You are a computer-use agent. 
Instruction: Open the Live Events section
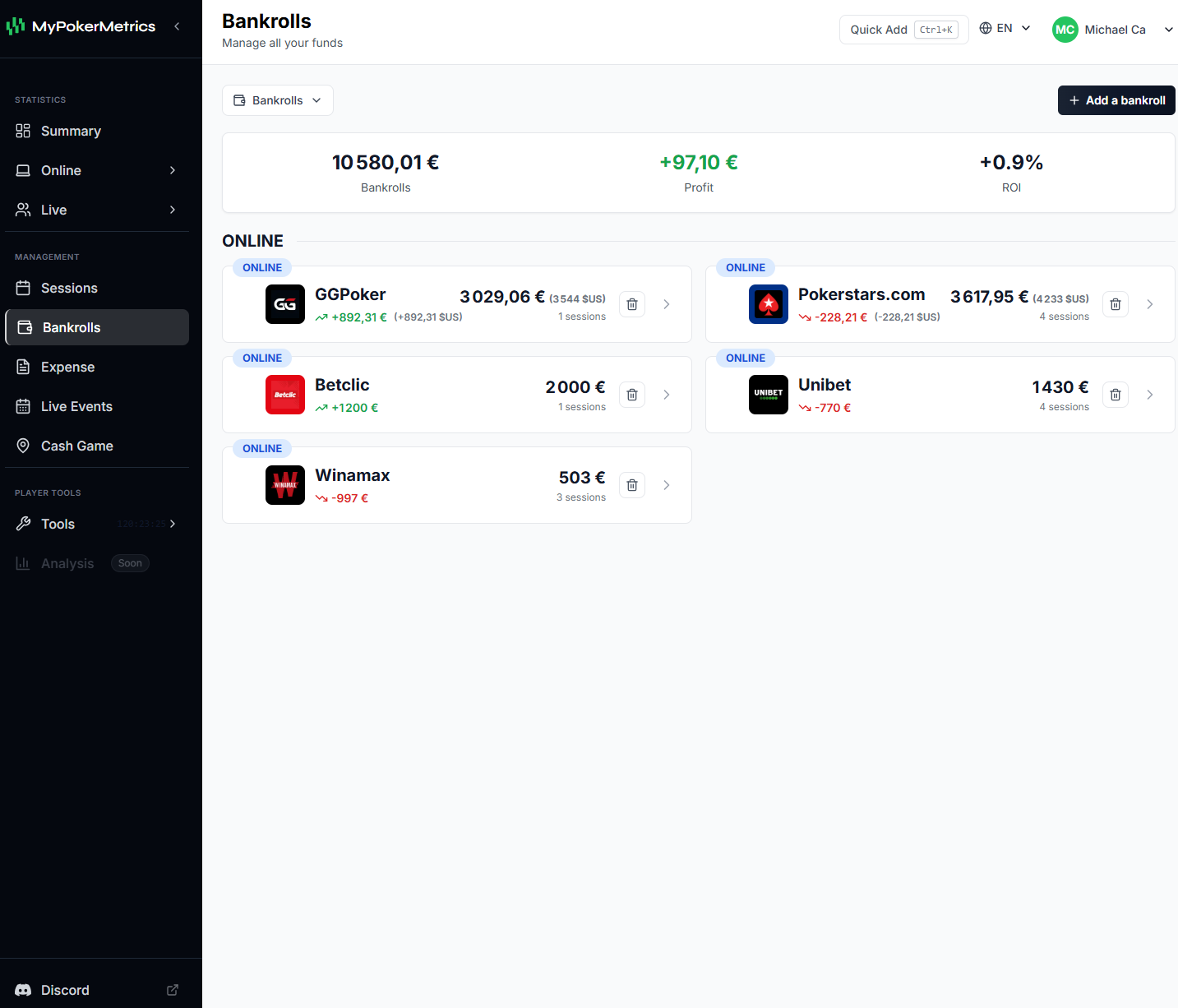[76, 406]
